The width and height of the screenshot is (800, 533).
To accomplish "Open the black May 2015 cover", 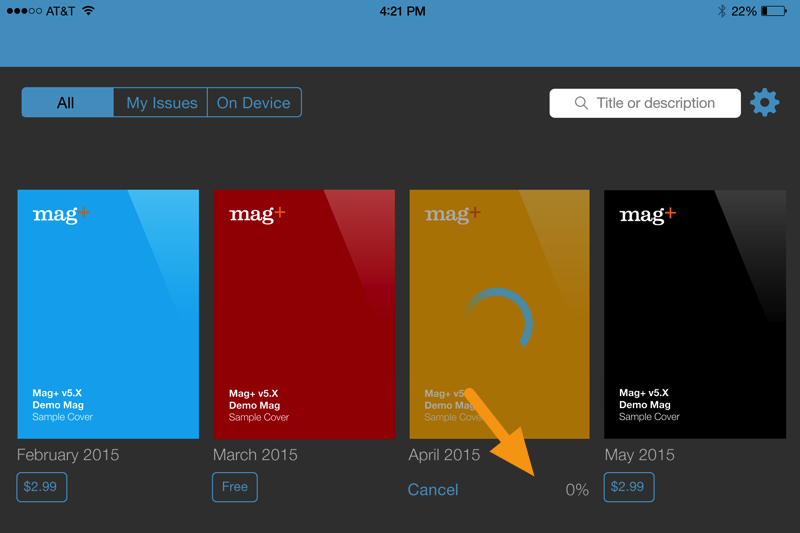I will point(695,314).
